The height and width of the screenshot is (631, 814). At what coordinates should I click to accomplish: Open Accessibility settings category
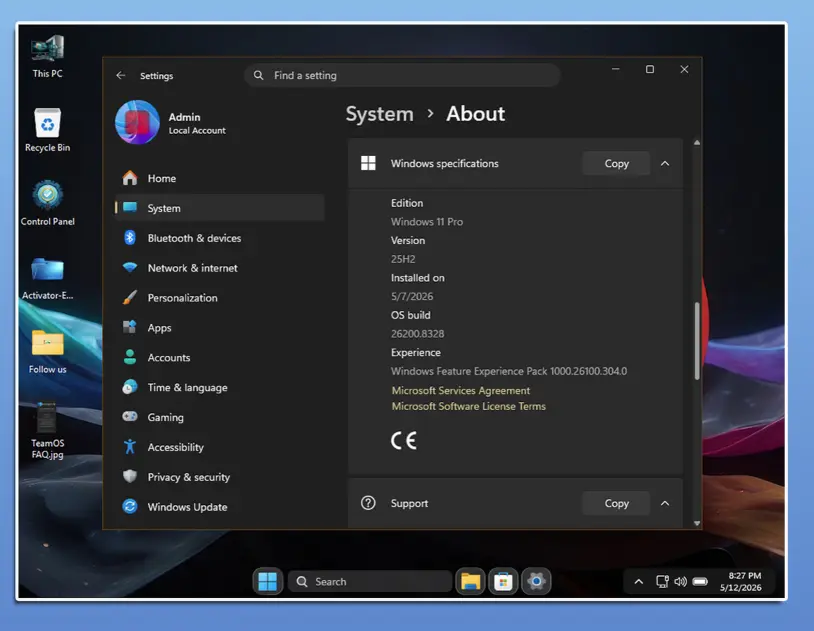(220, 447)
